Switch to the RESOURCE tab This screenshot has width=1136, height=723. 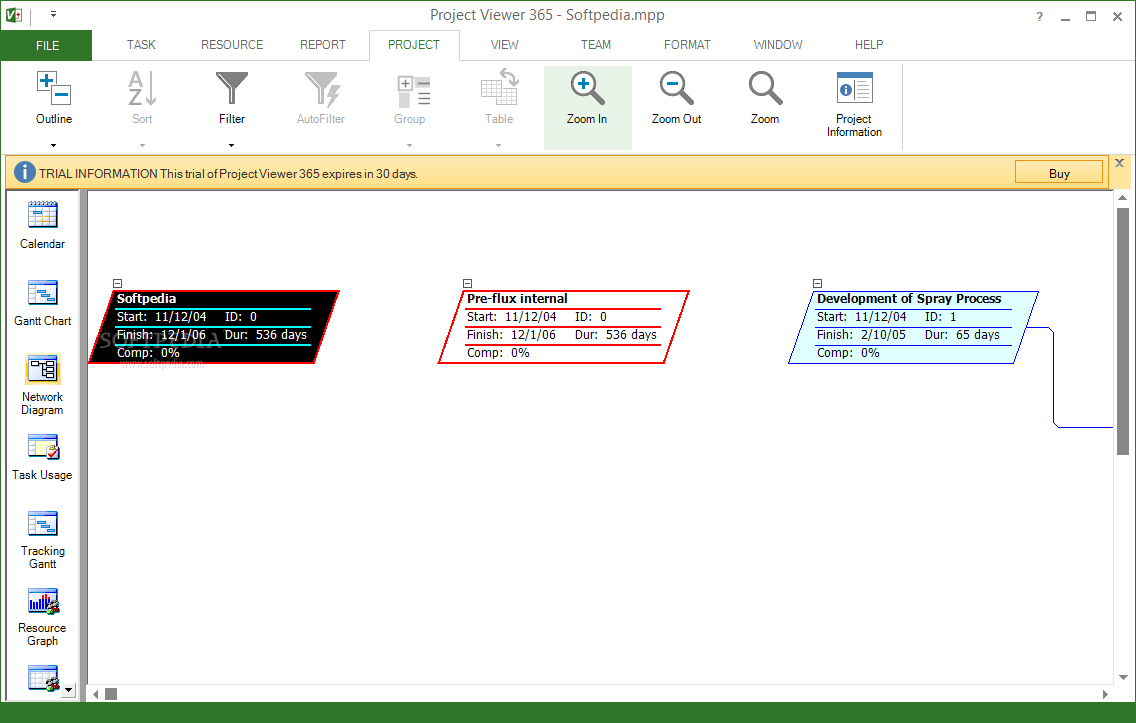click(232, 45)
